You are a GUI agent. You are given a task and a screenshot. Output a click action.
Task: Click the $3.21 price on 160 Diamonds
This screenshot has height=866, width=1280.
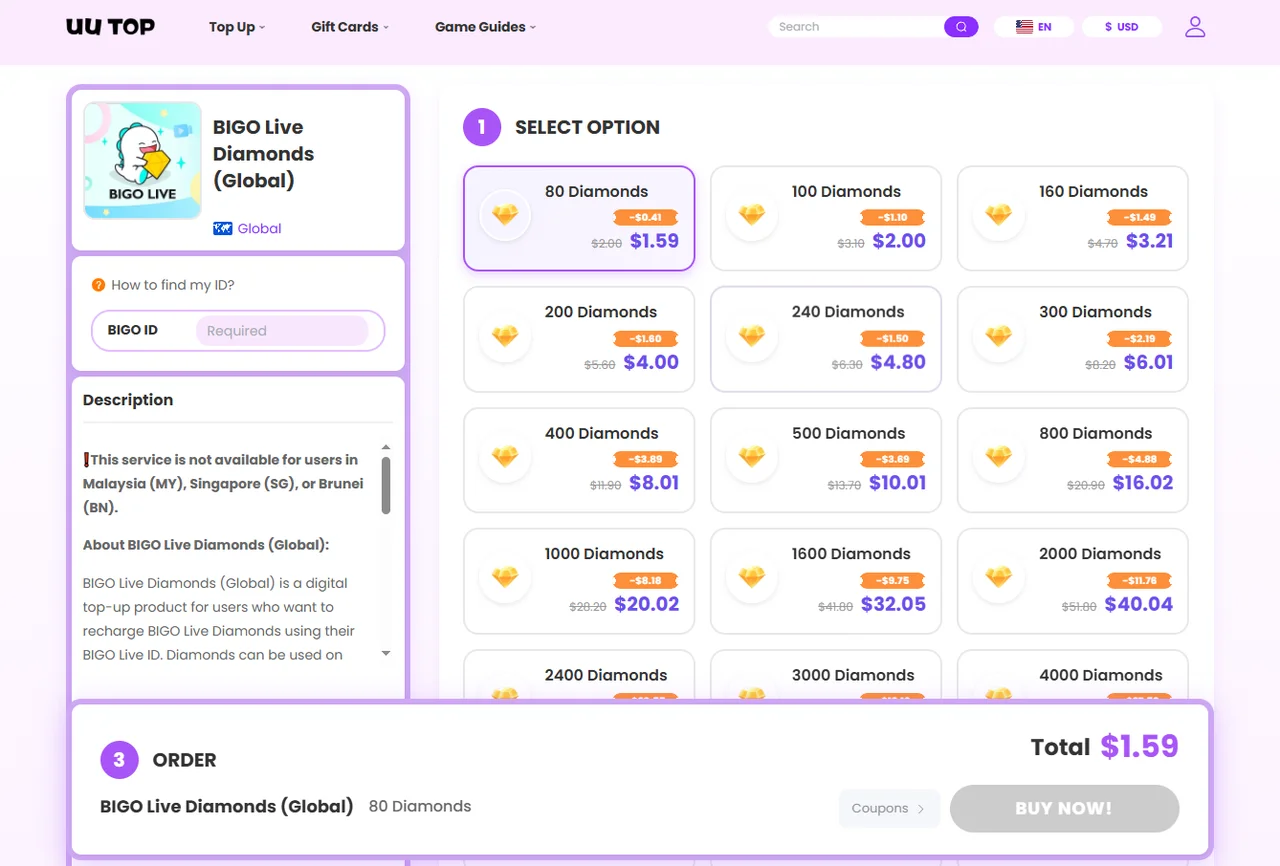(1149, 241)
